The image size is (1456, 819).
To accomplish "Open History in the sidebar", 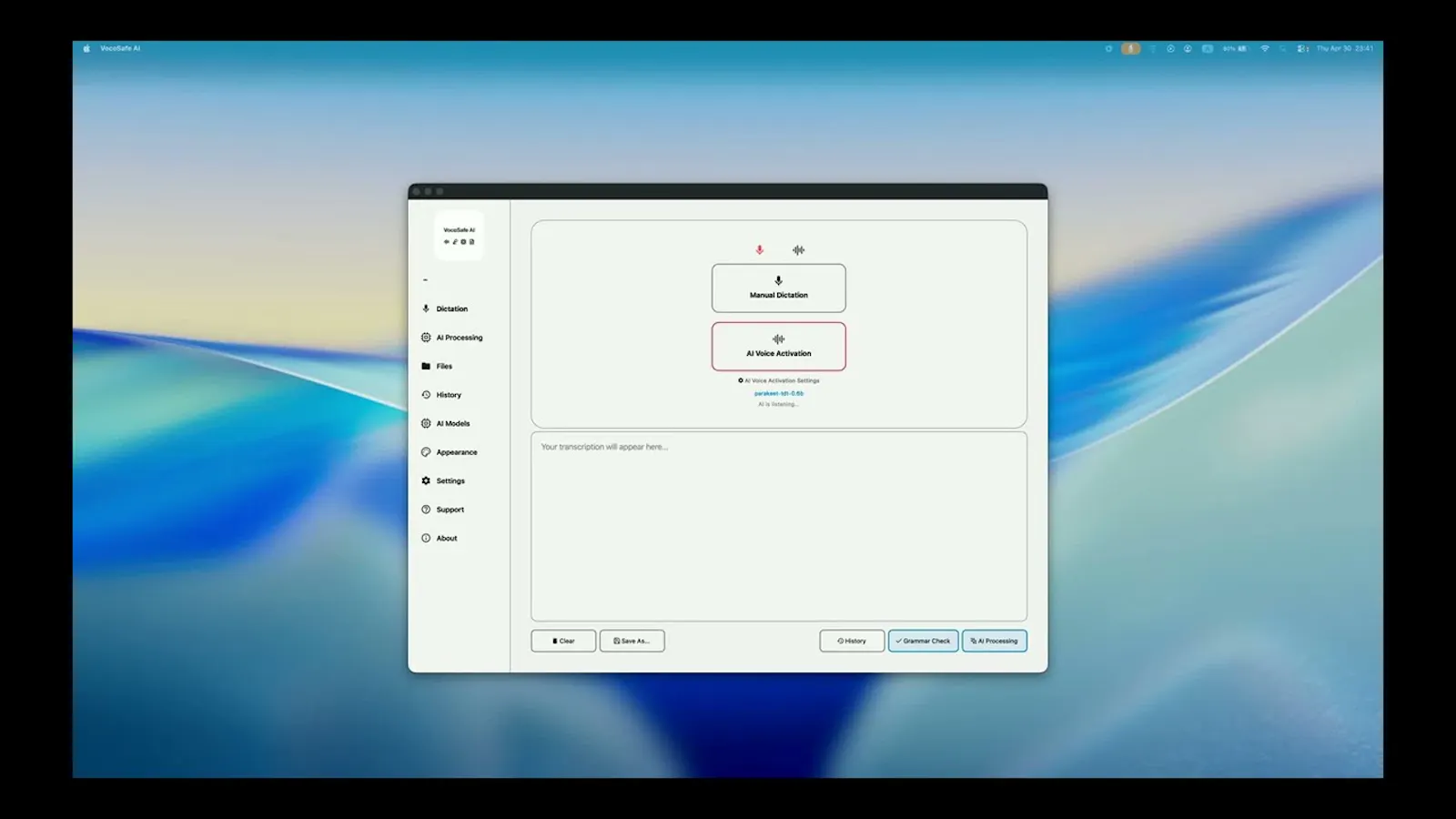I will click(x=441, y=395).
